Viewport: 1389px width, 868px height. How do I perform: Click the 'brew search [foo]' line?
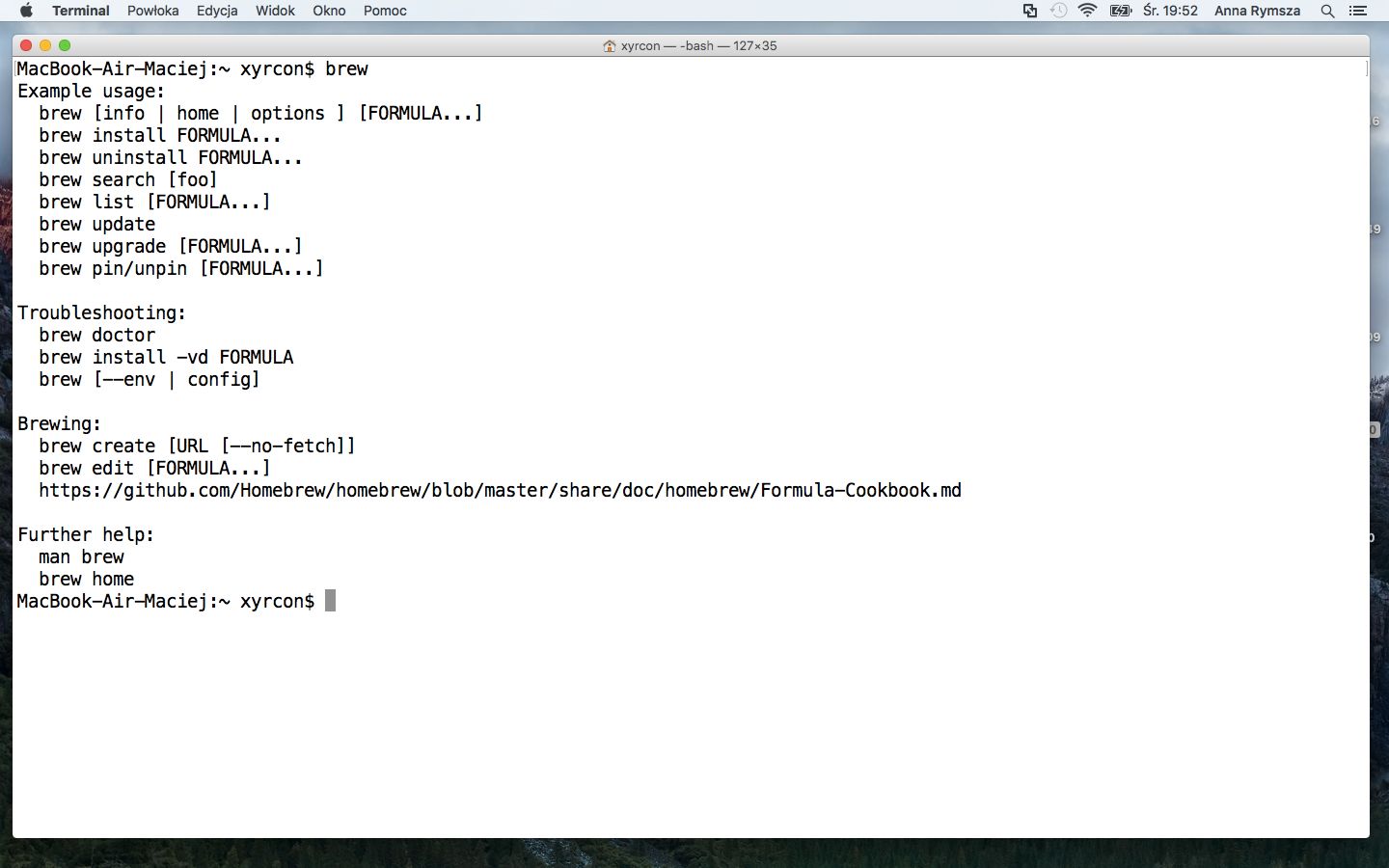(x=128, y=179)
